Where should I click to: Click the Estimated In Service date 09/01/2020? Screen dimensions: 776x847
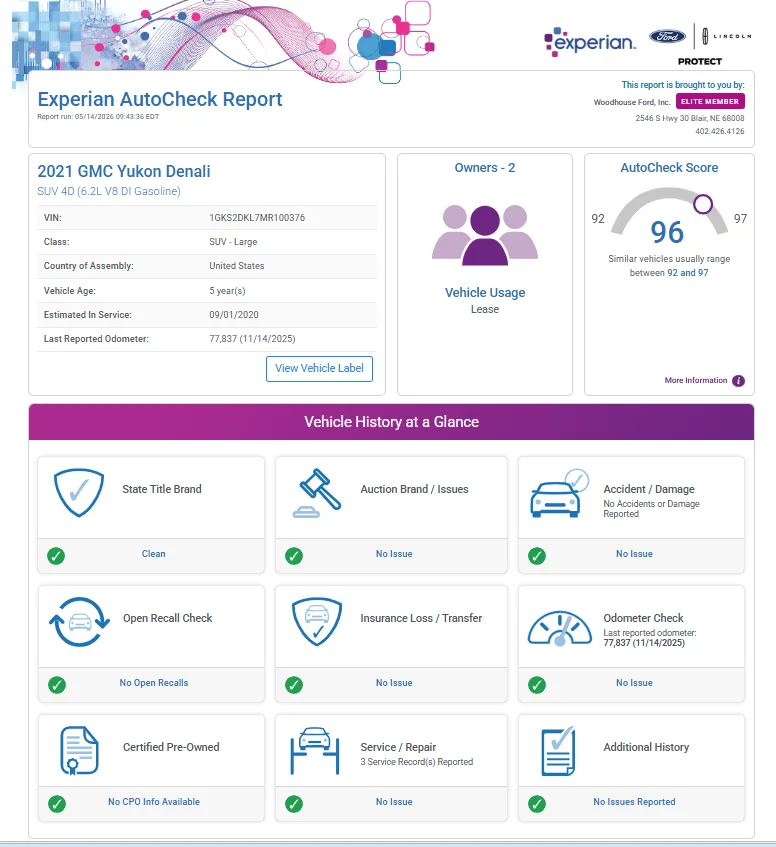click(234, 315)
